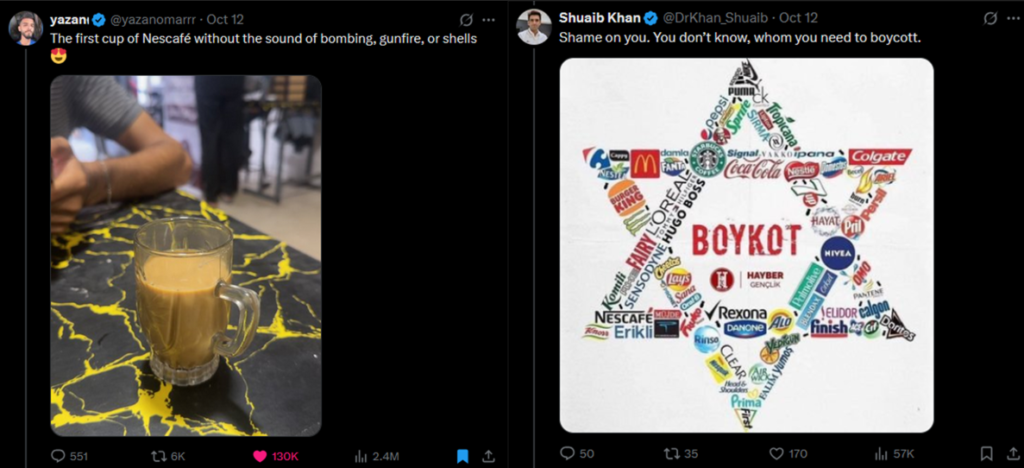Share Shuaib Khan's tweet
Image resolution: width=1024 pixels, height=468 pixels.
(x=1012, y=454)
